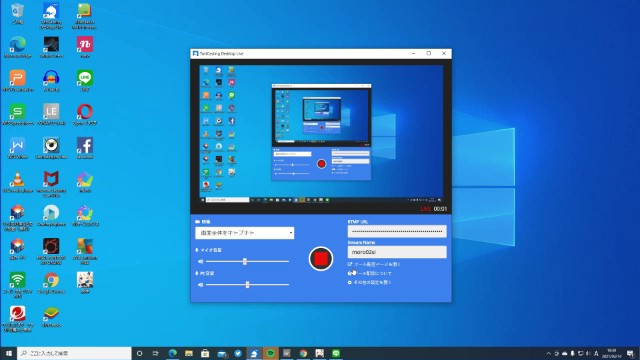Open the Windows Start menu
This screenshot has height=360, width=640.
[x=9, y=353]
